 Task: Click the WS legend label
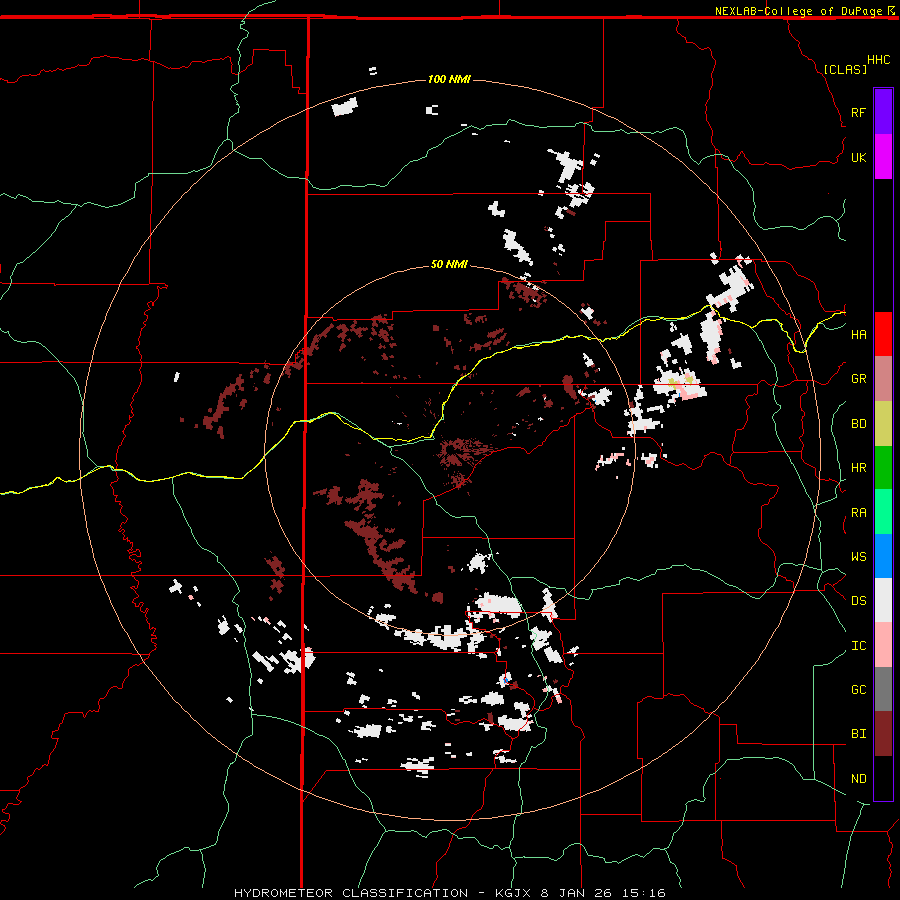[x=858, y=557]
